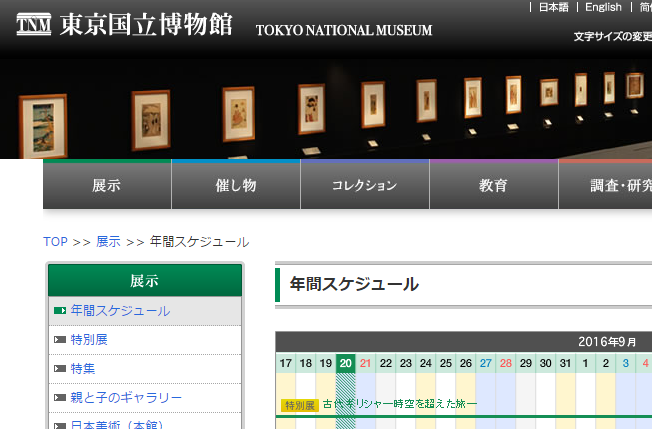
Task: Select day 31 in the calendar
Action: click(566, 363)
